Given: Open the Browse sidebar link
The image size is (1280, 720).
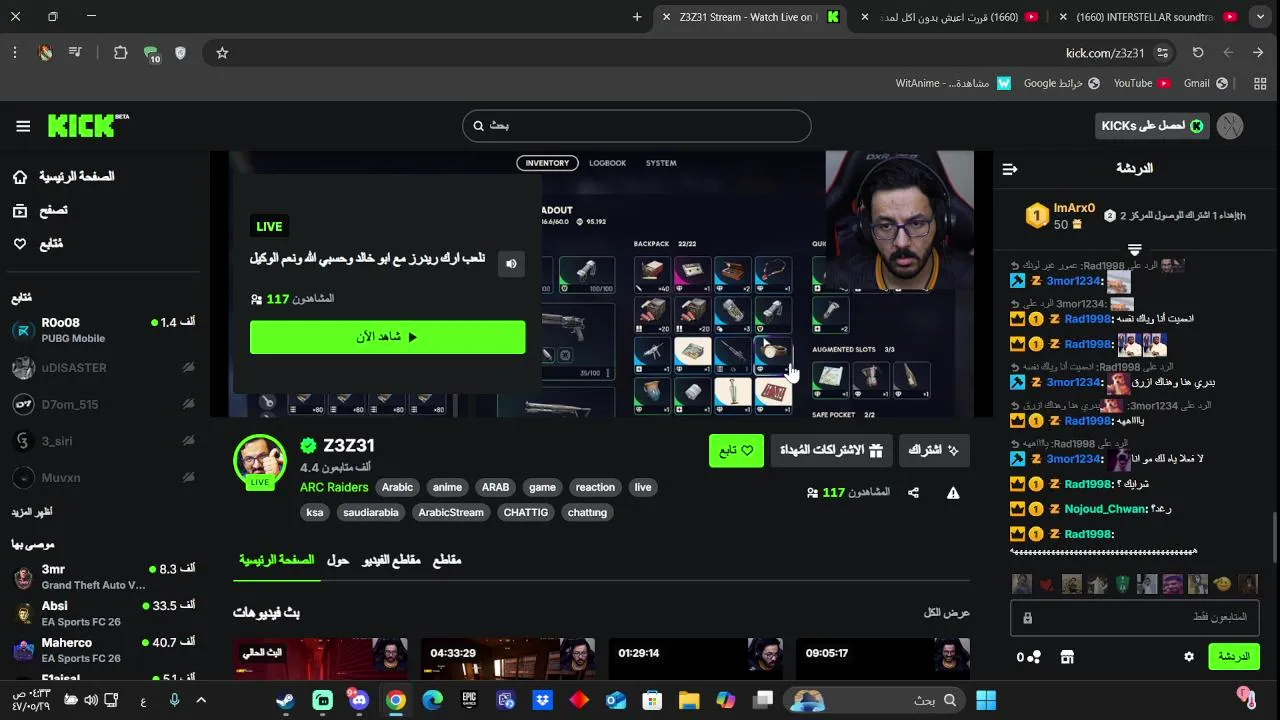Looking at the screenshot, I should [x=40, y=211].
